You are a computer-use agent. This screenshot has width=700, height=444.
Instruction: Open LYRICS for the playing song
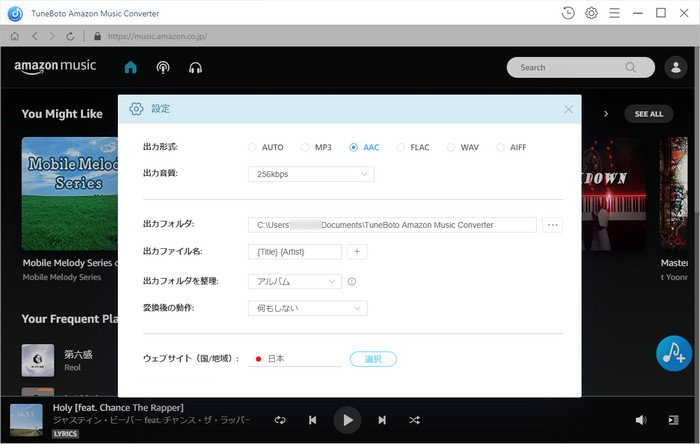pyautogui.click(x=65, y=434)
